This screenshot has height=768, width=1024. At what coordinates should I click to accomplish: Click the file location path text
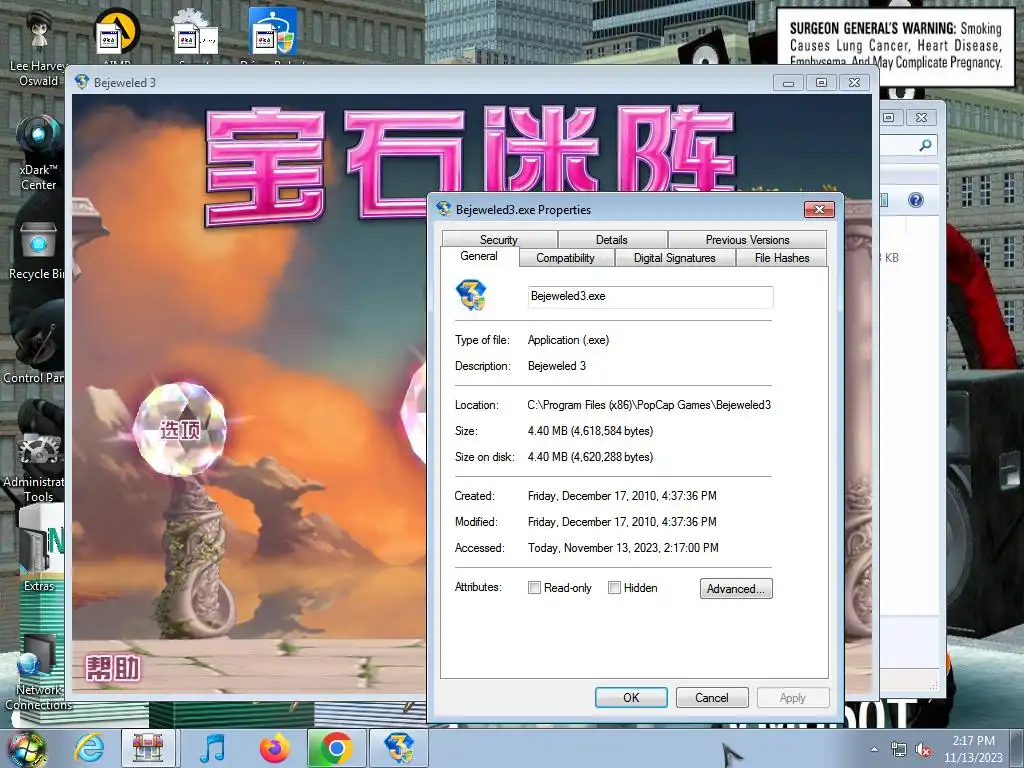pos(649,405)
